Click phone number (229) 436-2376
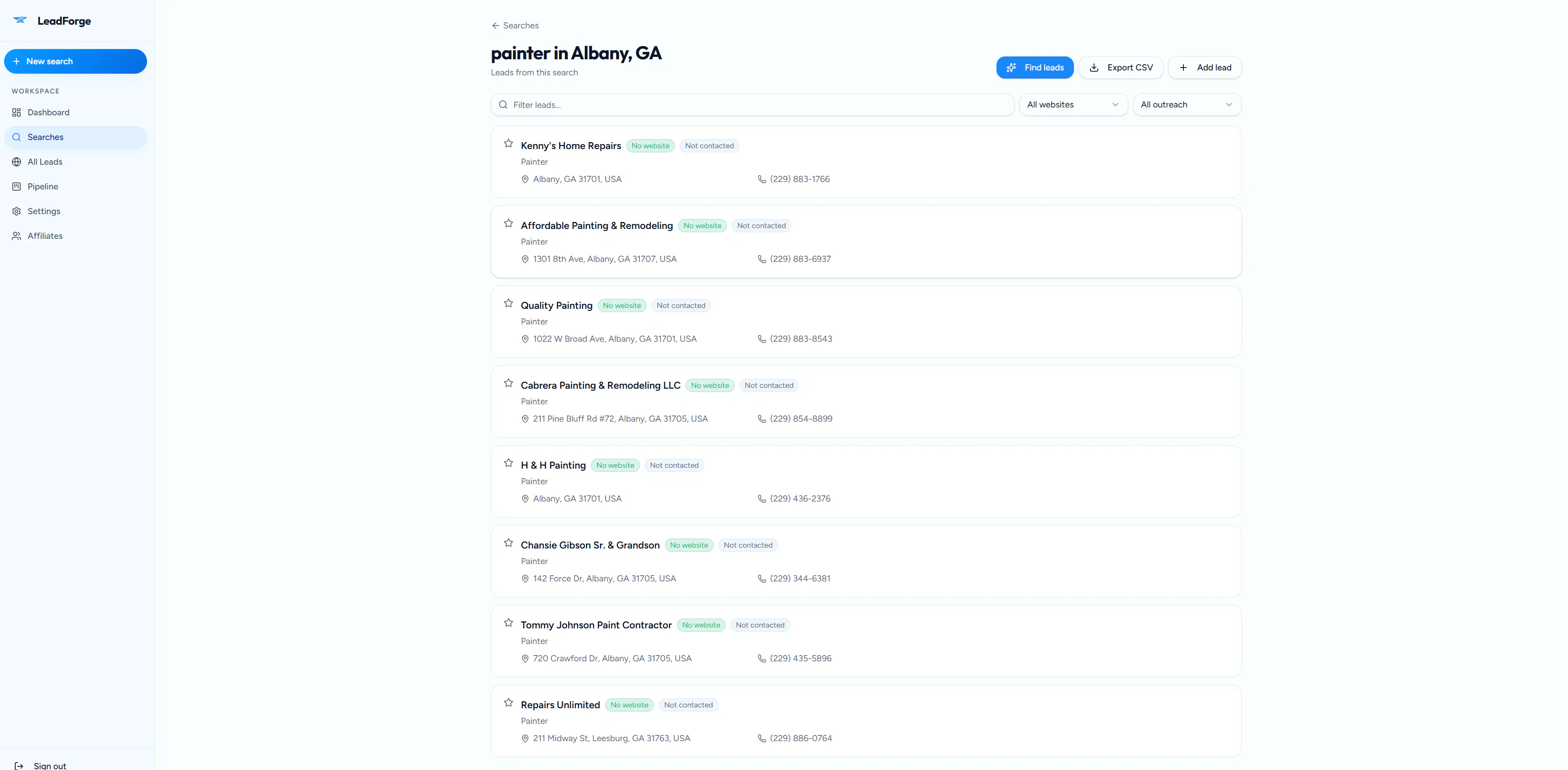This screenshot has height=770, width=1568. click(800, 499)
